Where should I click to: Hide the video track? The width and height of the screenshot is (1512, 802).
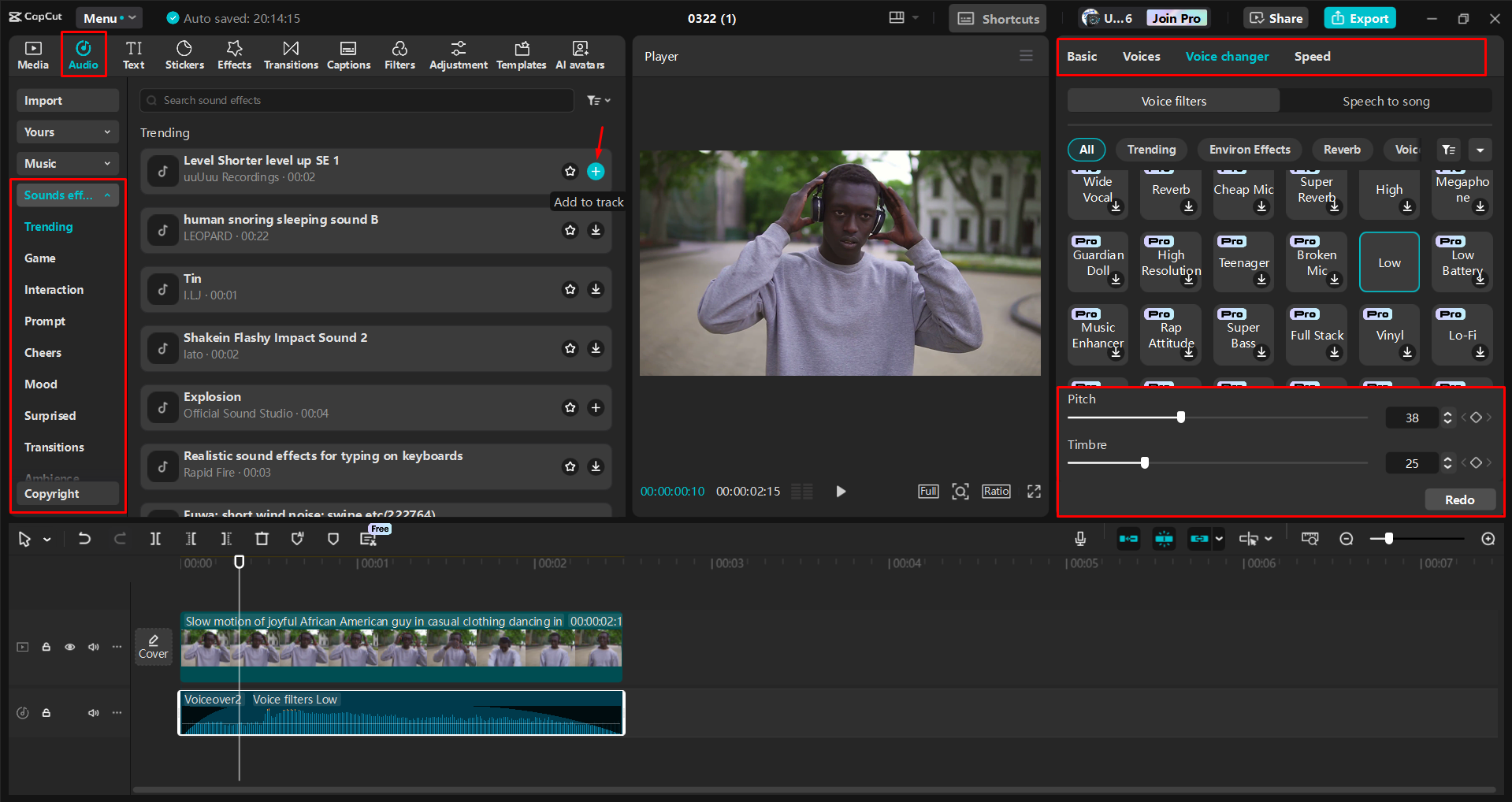[69, 646]
